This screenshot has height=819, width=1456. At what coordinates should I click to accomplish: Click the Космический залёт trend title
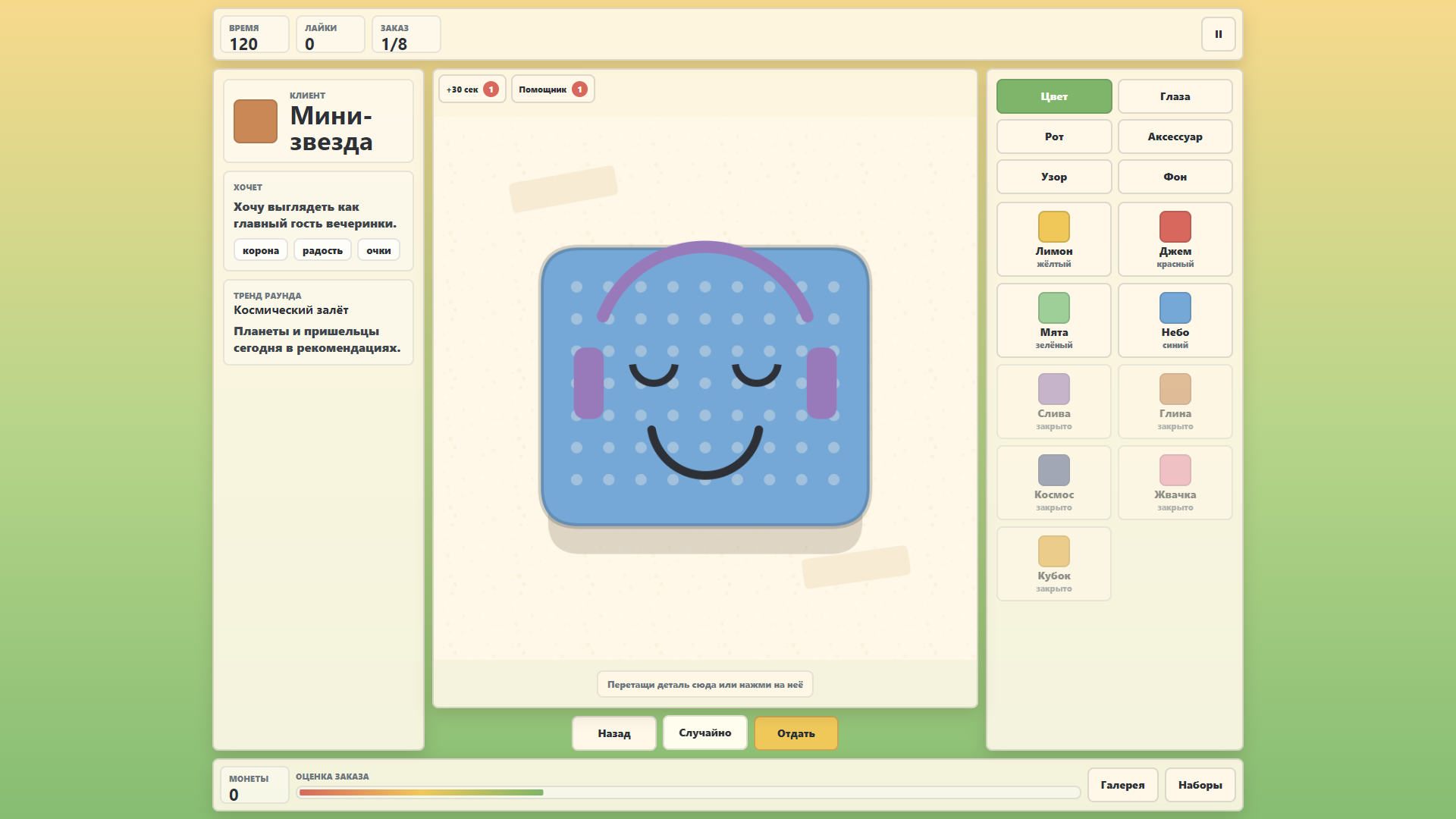[291, 310]
